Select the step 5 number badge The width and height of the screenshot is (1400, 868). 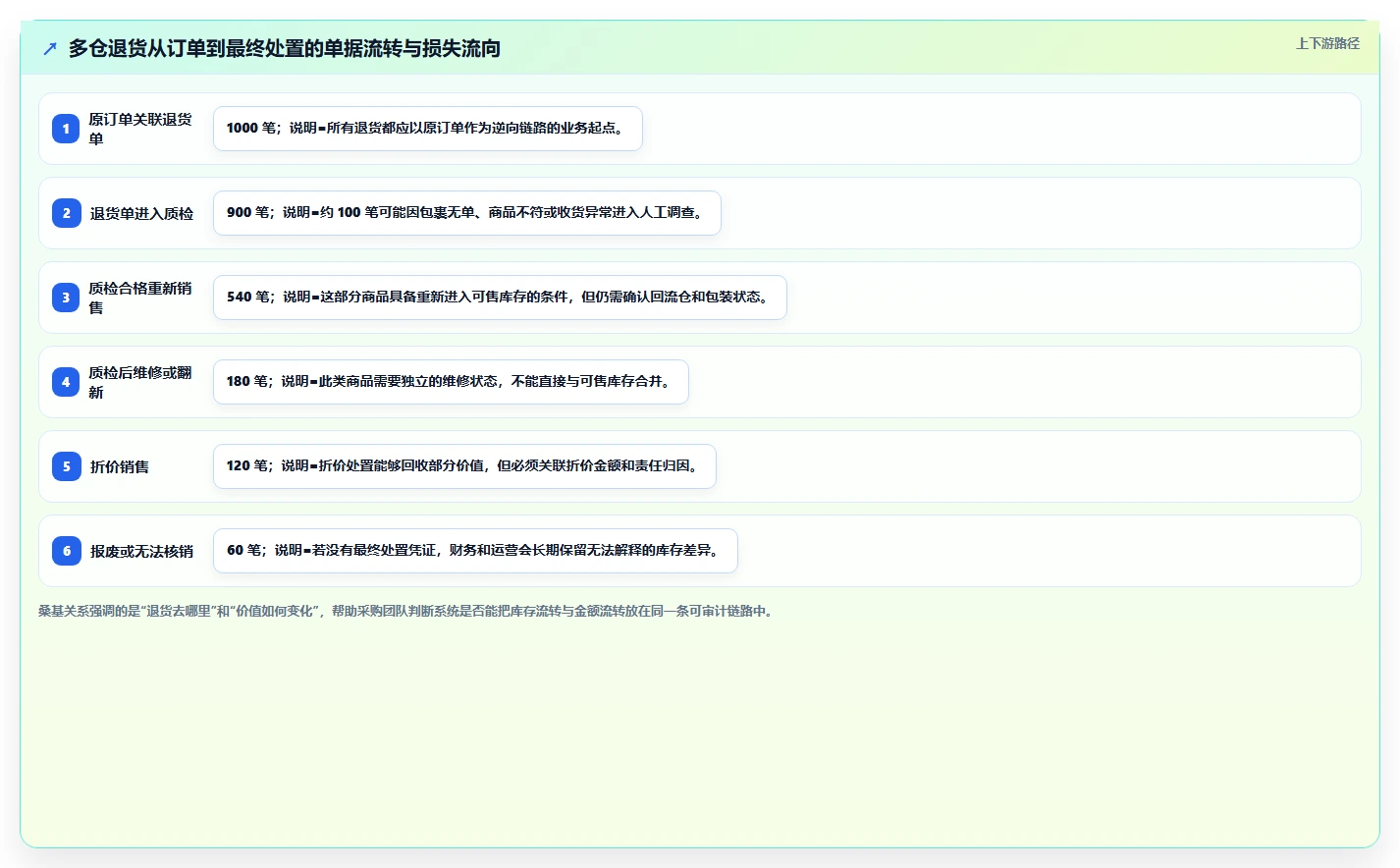click(x=66, y=466)
